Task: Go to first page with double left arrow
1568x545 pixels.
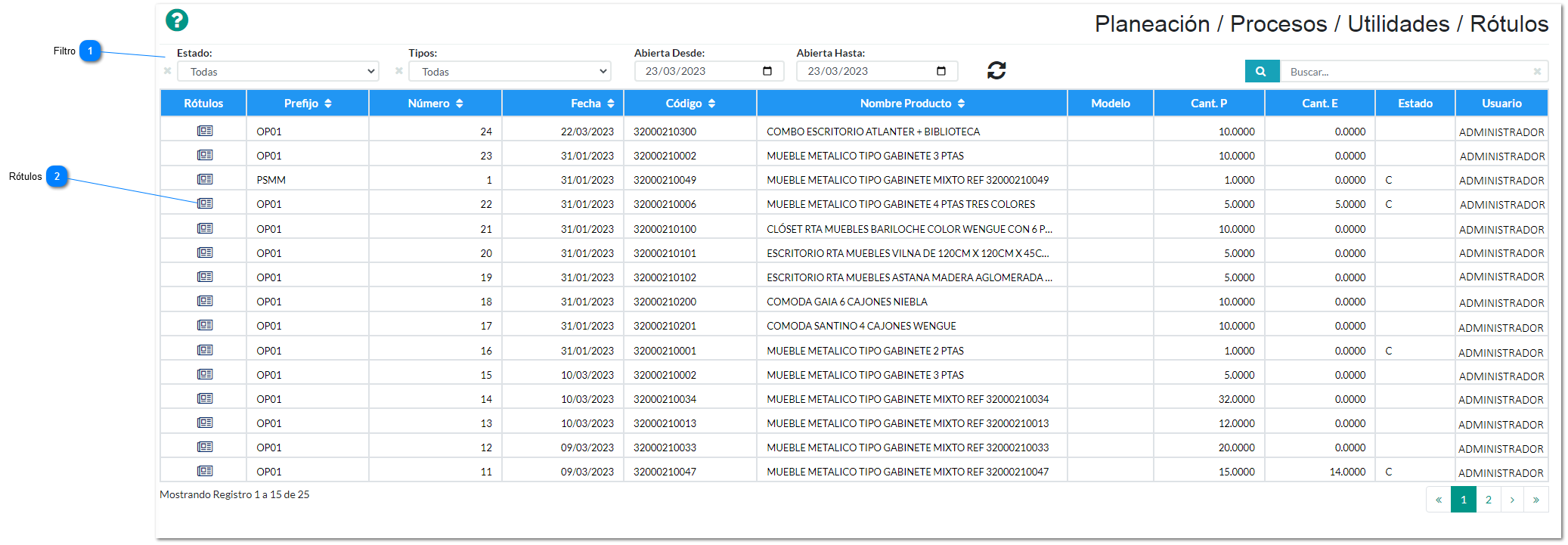Action: (1439, 500)
